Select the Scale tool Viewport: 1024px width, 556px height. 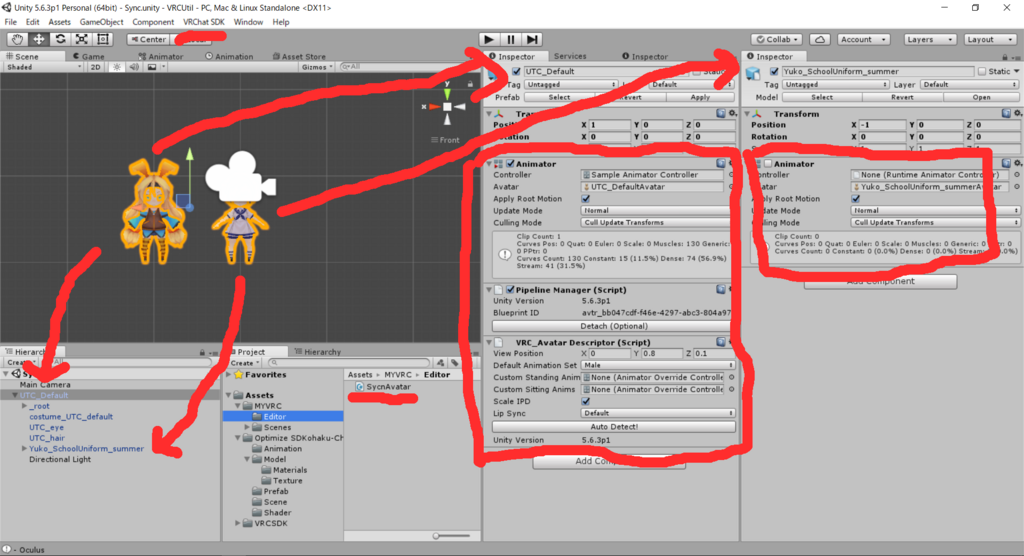82,39
